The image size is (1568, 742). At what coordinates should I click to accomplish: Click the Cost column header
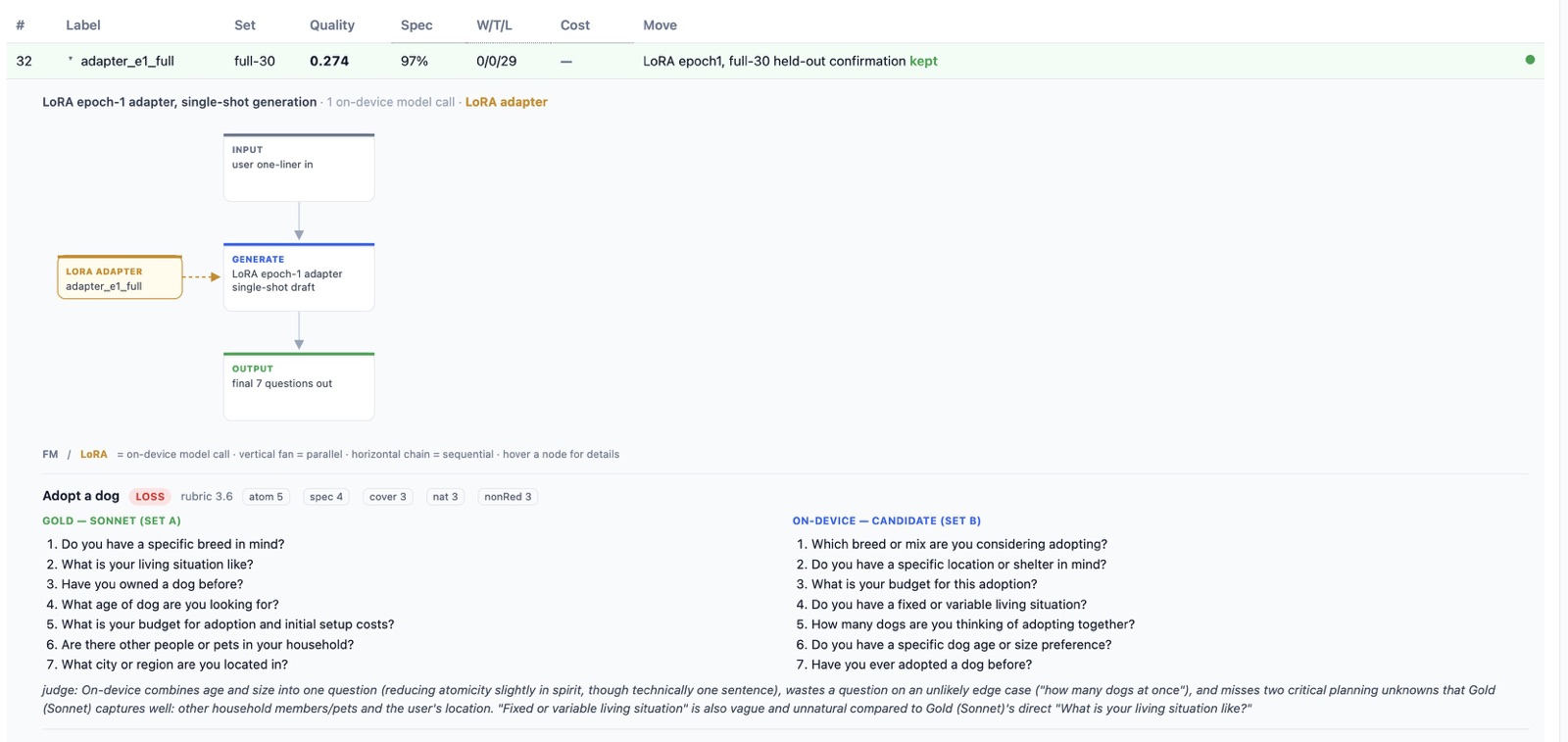click(575, 25)
